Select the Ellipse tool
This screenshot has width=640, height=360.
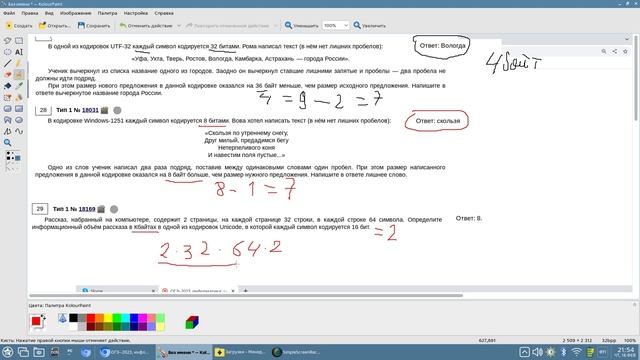(19, 120)
